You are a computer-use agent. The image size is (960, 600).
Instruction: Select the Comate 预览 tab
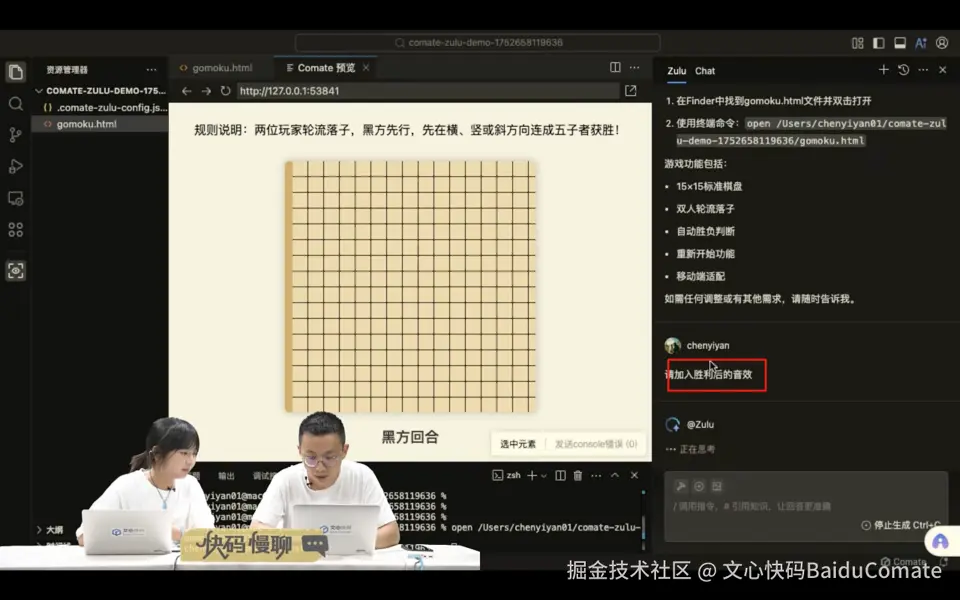pyautogui.click(x=324, y=68)
